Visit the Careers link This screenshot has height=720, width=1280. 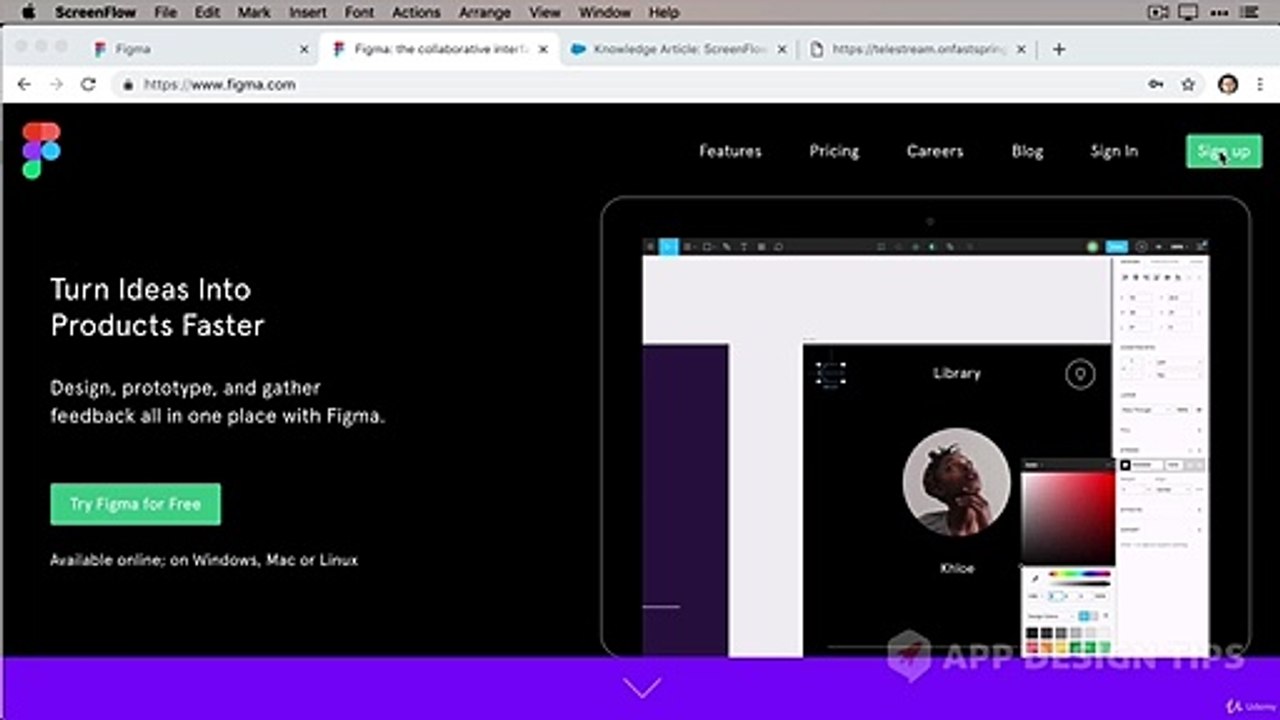pos(935,151)
